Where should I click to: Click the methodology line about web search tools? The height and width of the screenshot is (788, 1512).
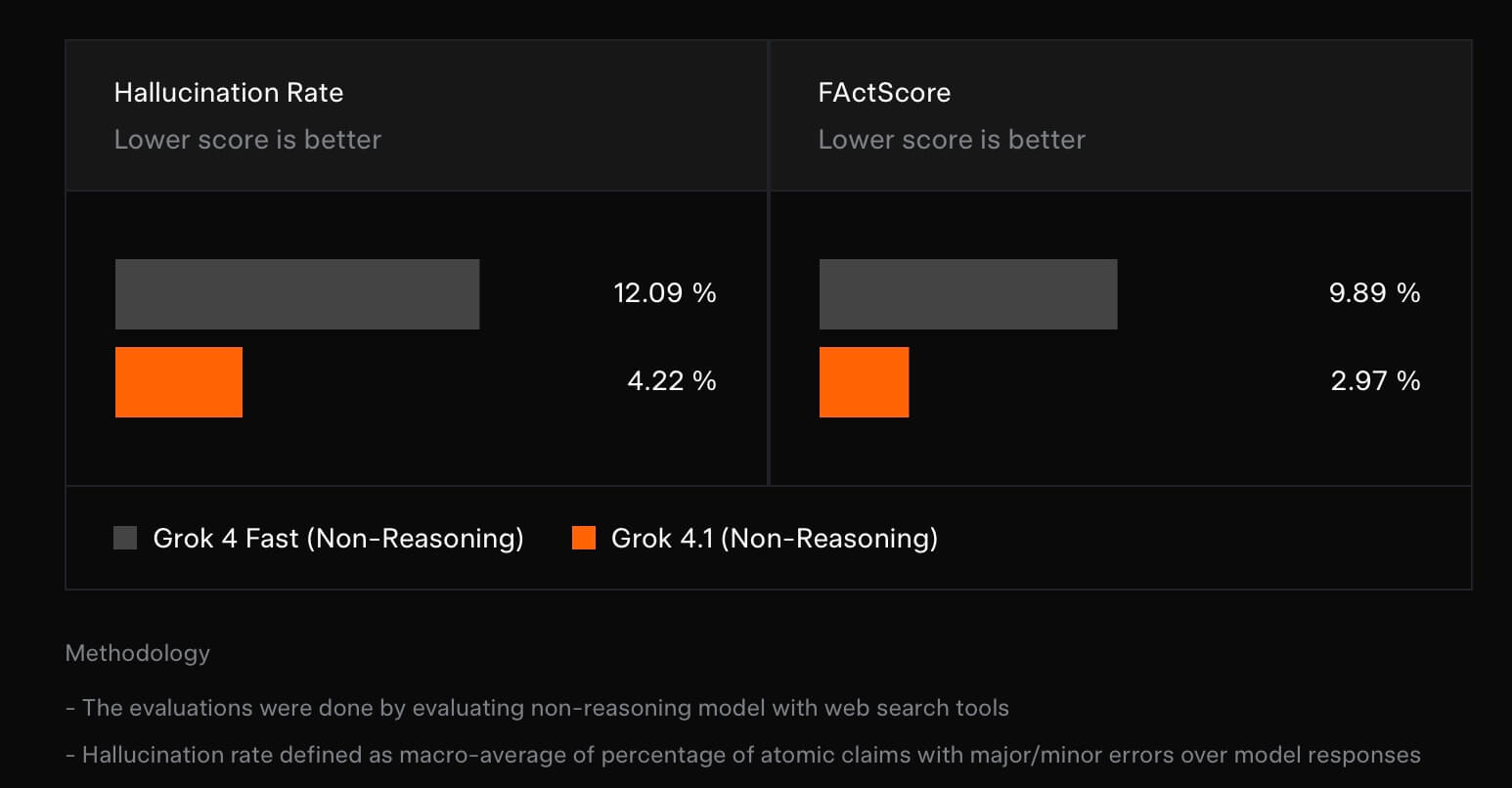coord(537,708)
